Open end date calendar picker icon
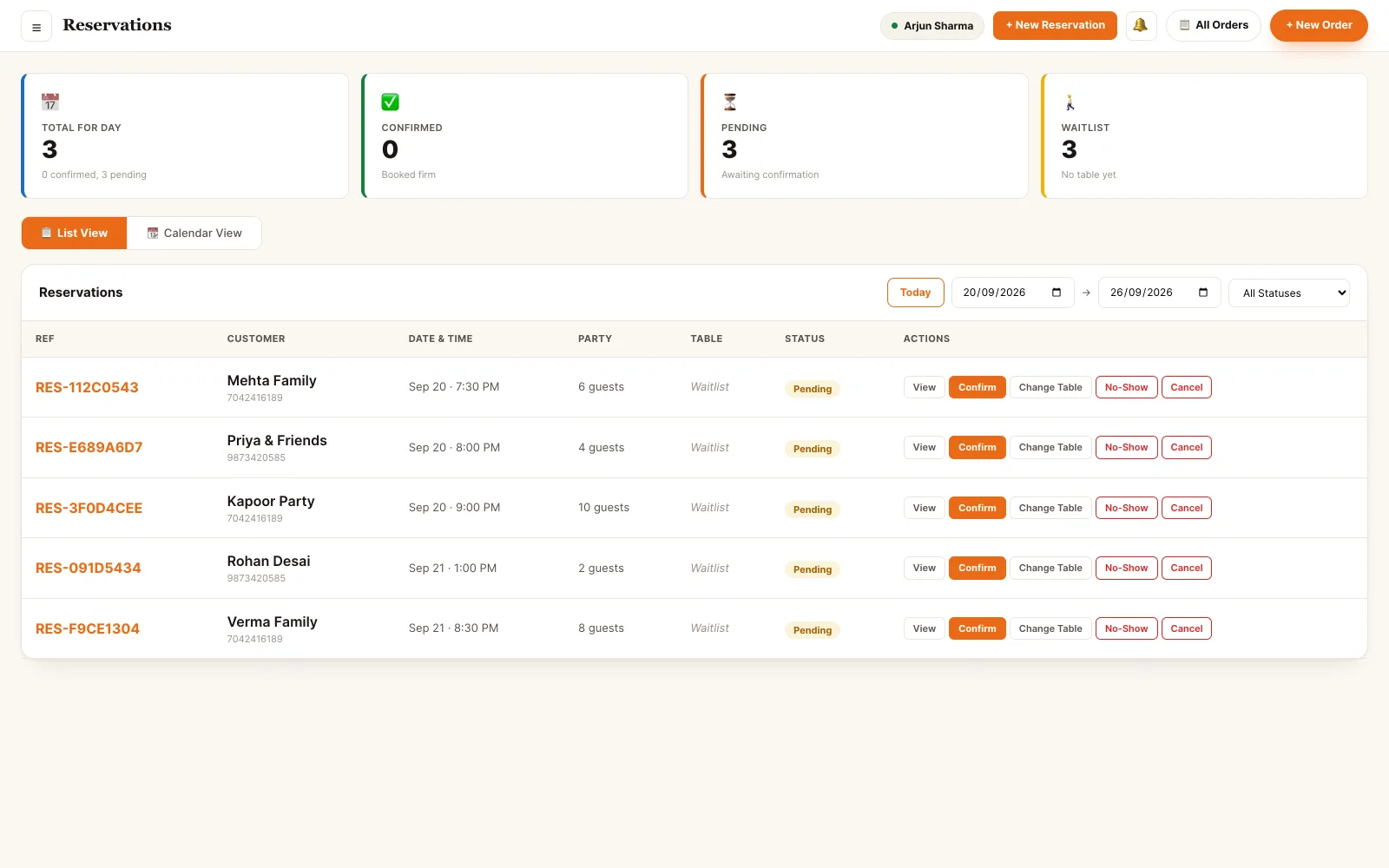 click(1203, 293)
